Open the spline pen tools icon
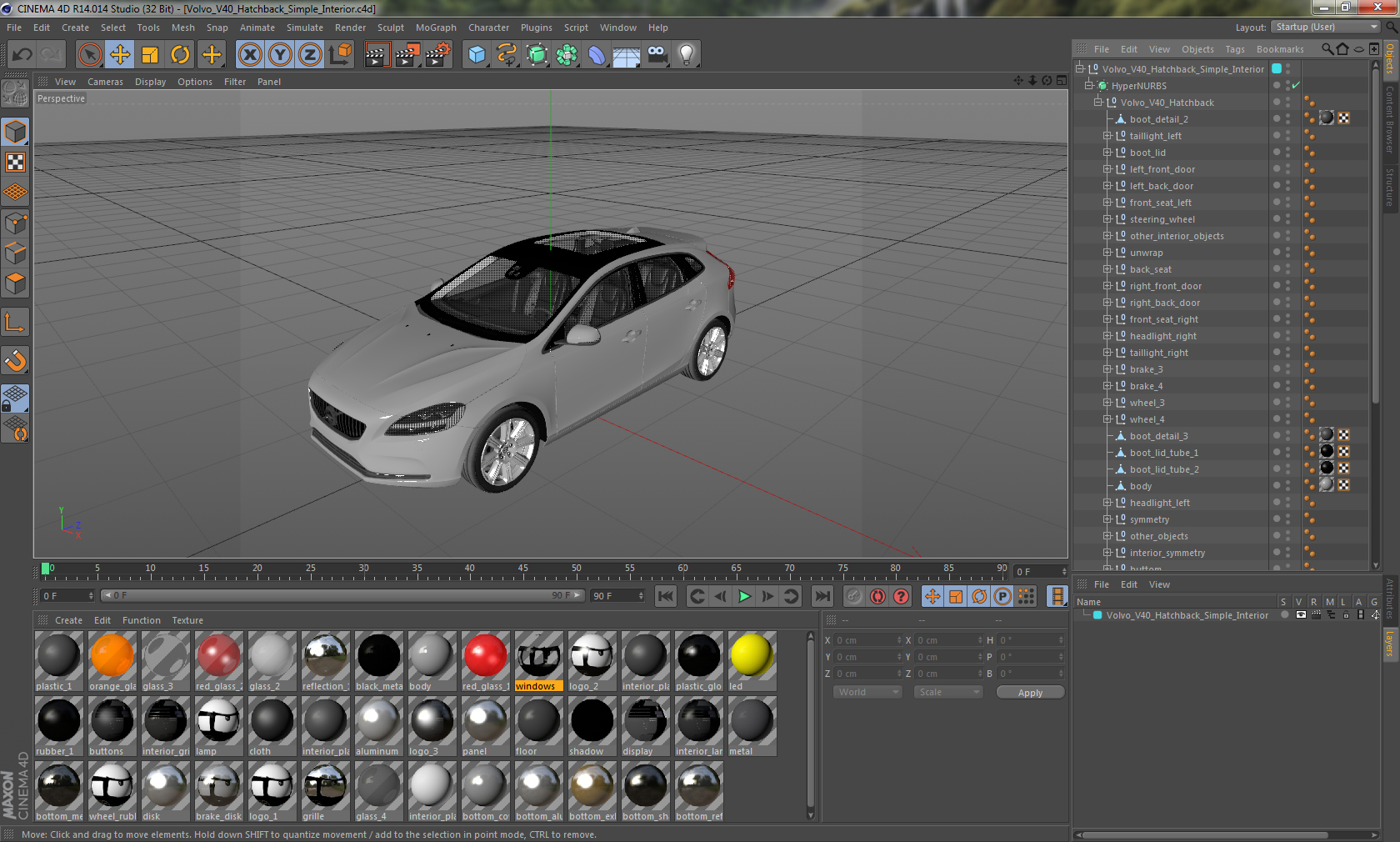The width and height of the screenshot is (1400, 842). click(507, 55)
